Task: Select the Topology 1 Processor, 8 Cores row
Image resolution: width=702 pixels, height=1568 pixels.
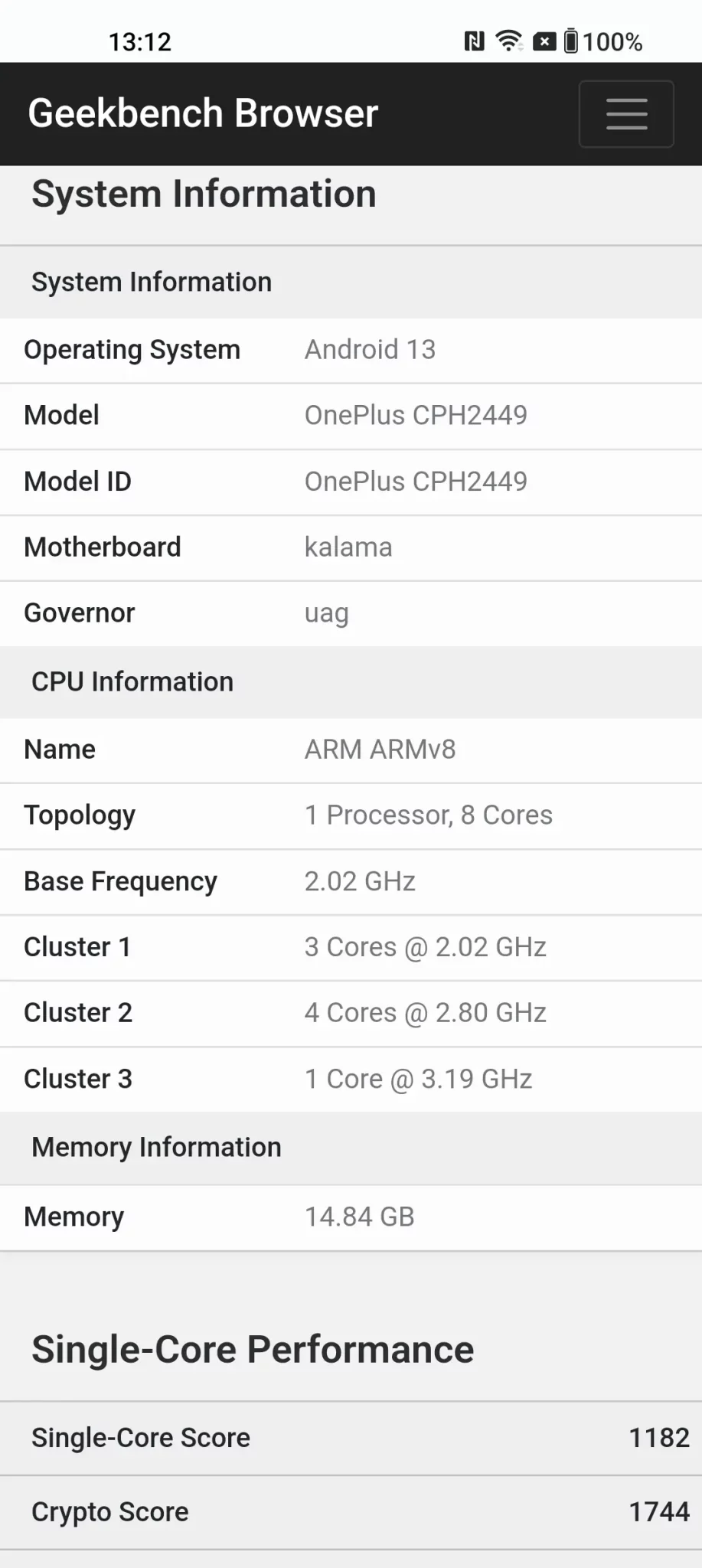Action: pos(351,815)
